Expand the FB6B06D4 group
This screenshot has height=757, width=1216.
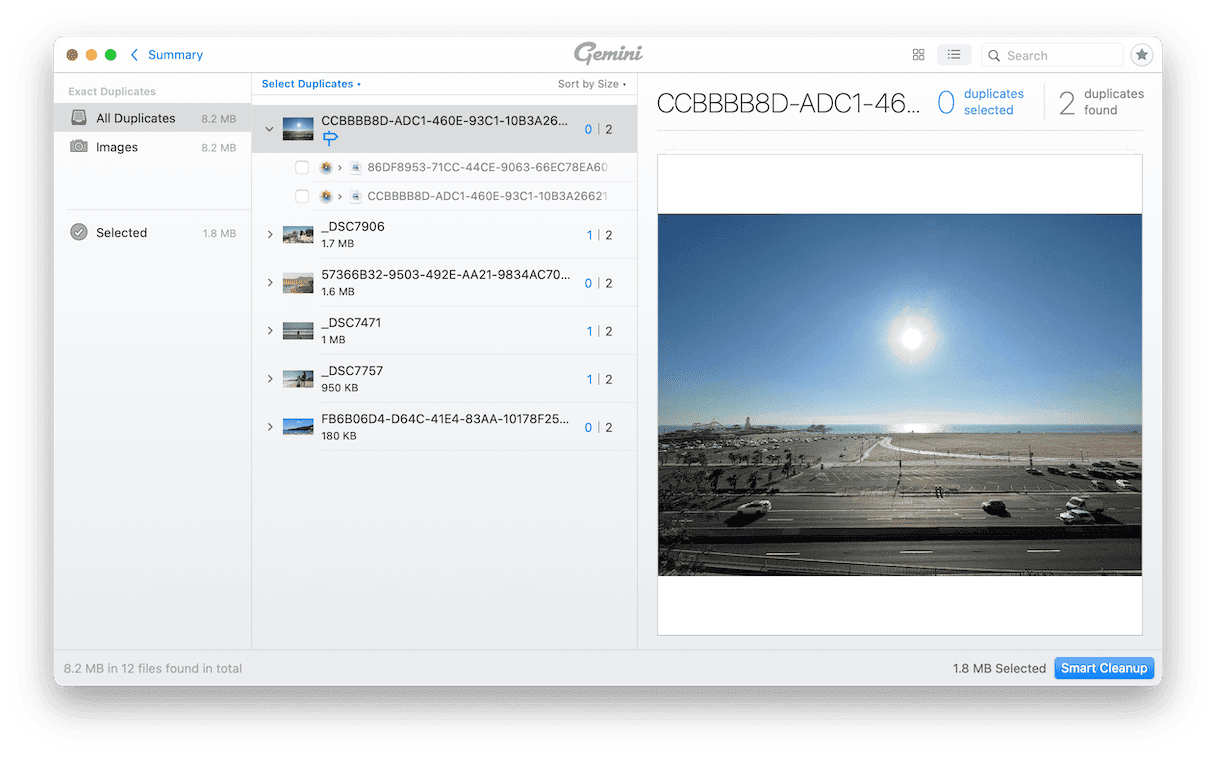pos(270,427)
